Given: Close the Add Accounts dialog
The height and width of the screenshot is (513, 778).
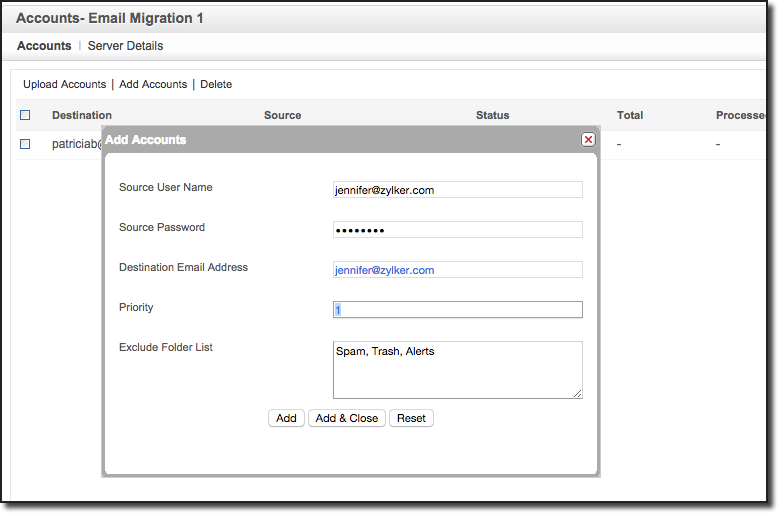Looking at the screenshot, I should (x=588, y=140).
